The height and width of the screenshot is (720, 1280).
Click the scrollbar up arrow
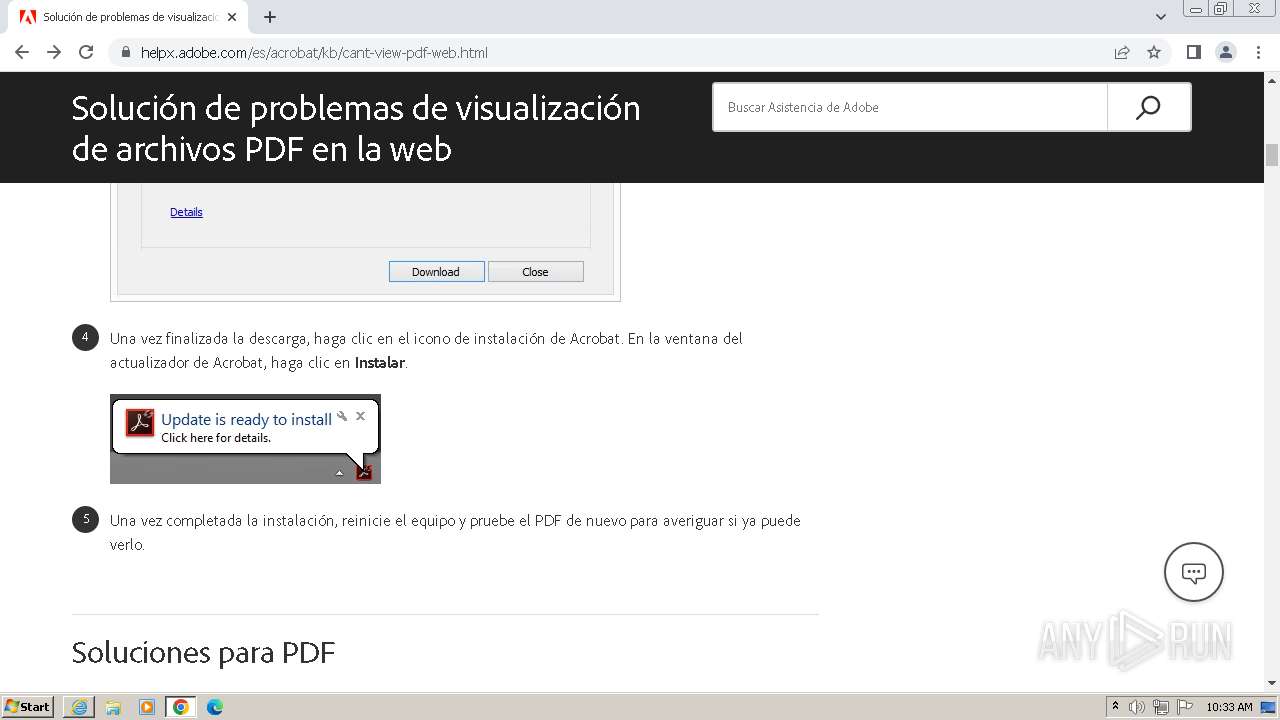click(x=1272, y=80)
